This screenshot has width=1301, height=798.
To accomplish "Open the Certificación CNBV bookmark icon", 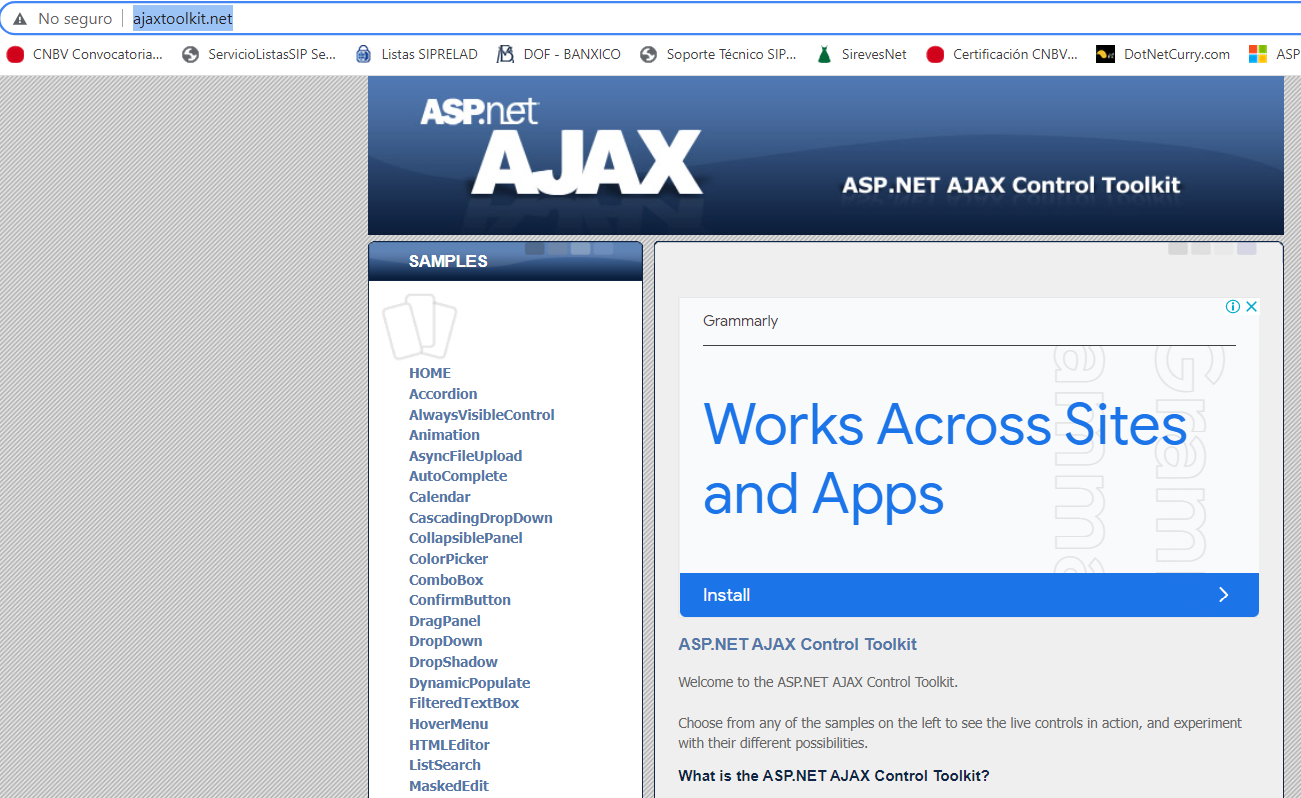I will click(x=935, y=55).
